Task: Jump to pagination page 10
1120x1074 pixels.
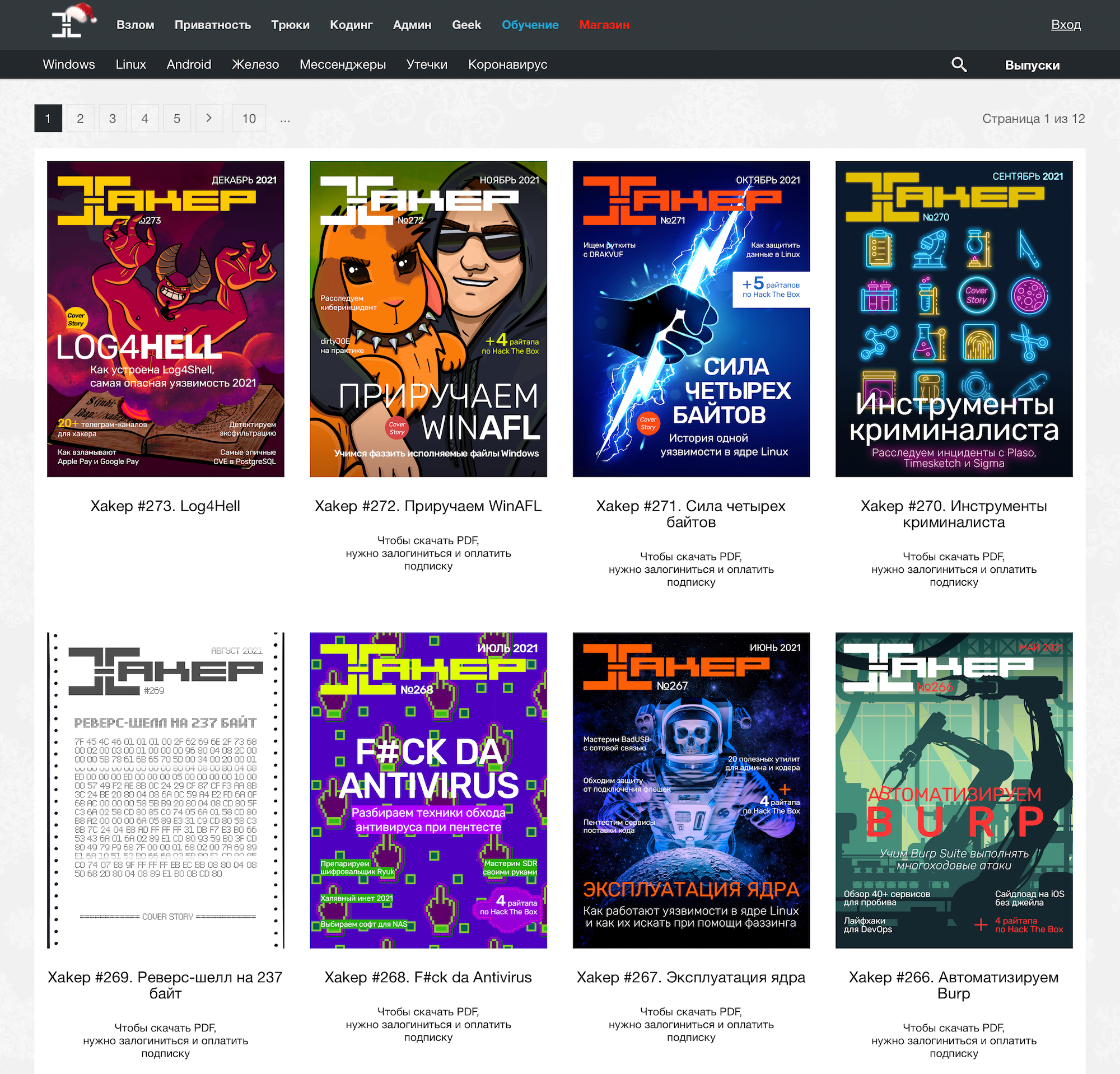Action: [x=249, y=118]
